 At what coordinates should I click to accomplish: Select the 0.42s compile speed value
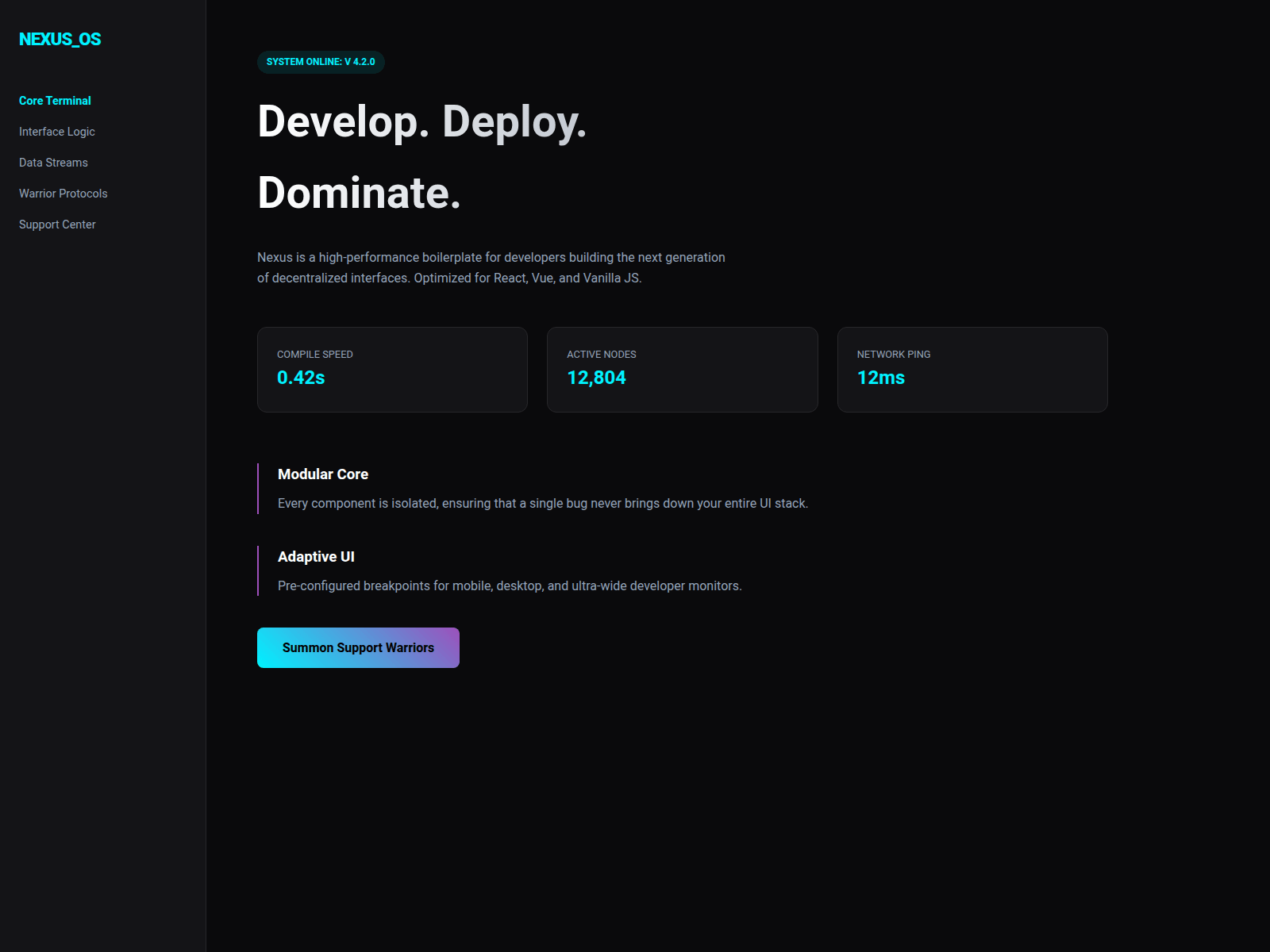pyautogui.click(x=301, y=378)
